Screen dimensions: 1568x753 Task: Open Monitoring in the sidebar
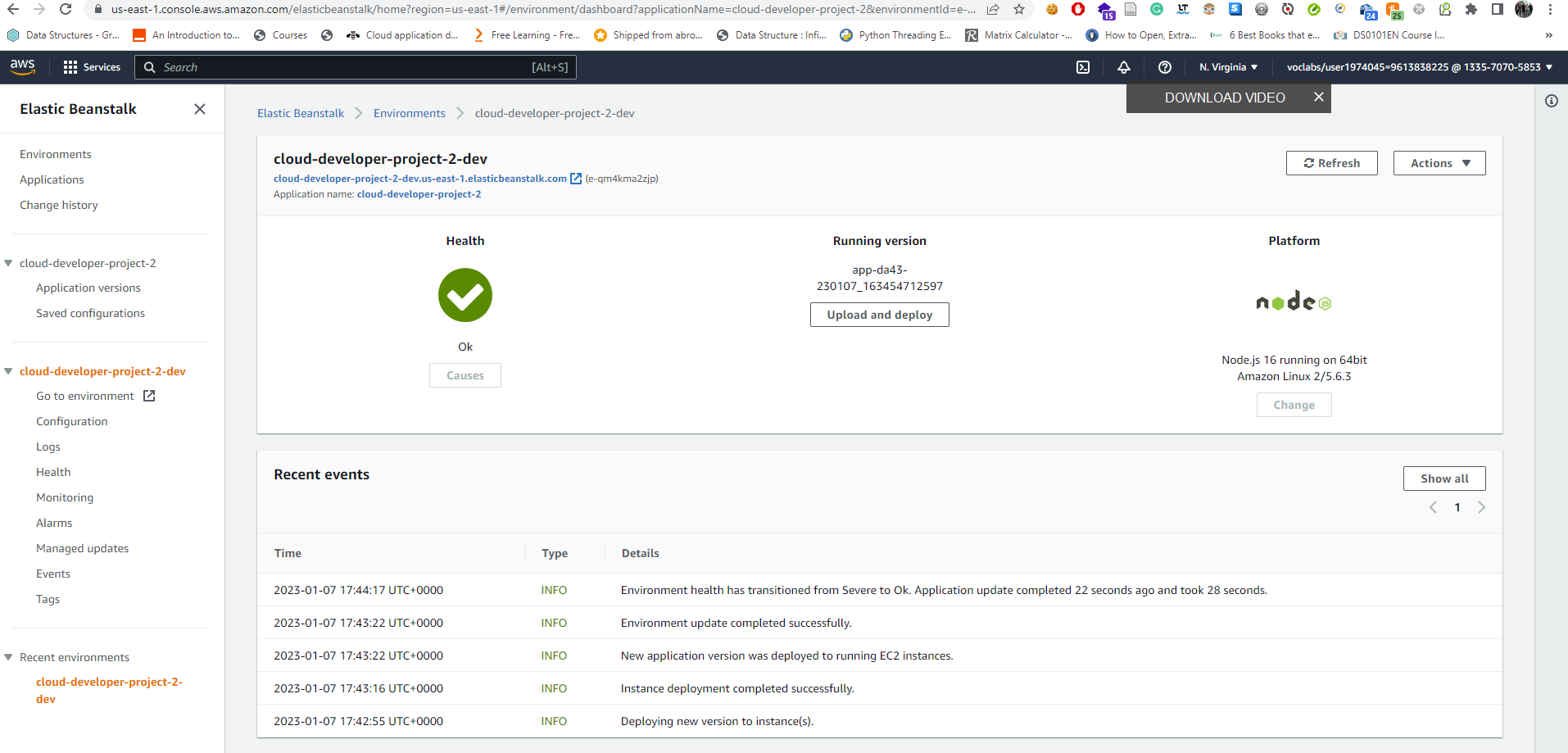(x=65, y=497)
